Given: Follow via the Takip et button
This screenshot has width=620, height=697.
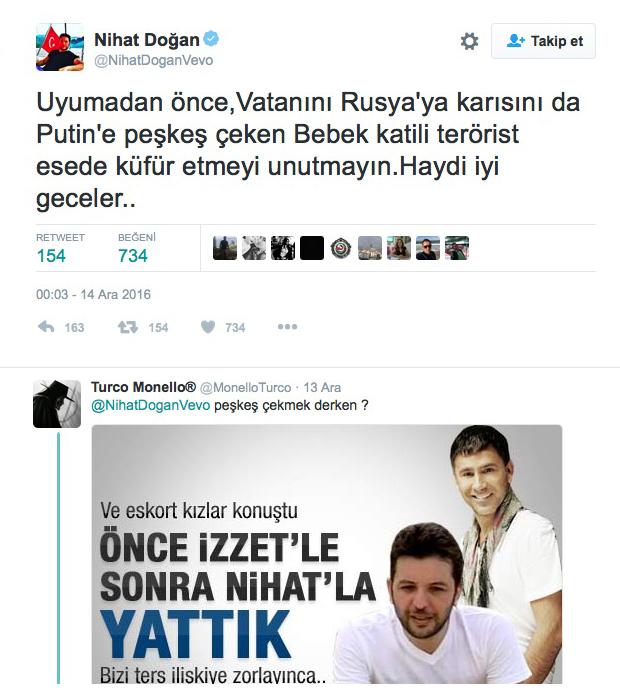Looking at the screenshot, I should 543,41.
